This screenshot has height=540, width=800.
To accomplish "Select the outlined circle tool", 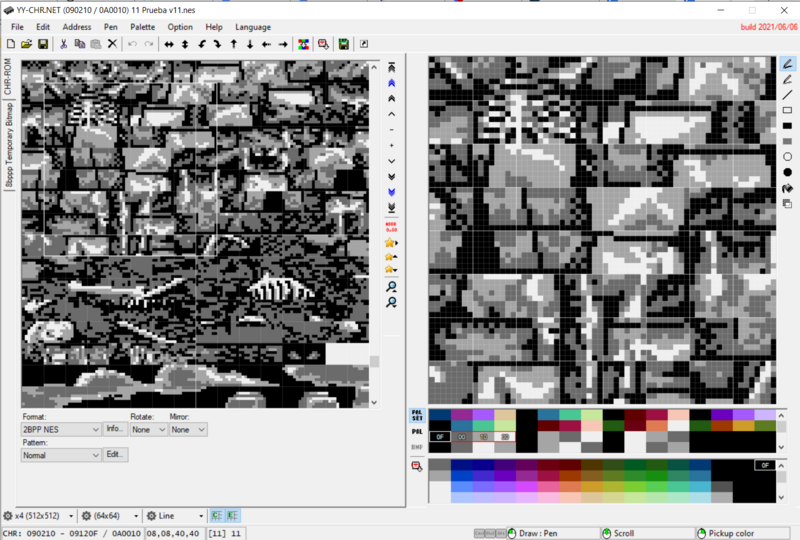I will click(787, 157).
